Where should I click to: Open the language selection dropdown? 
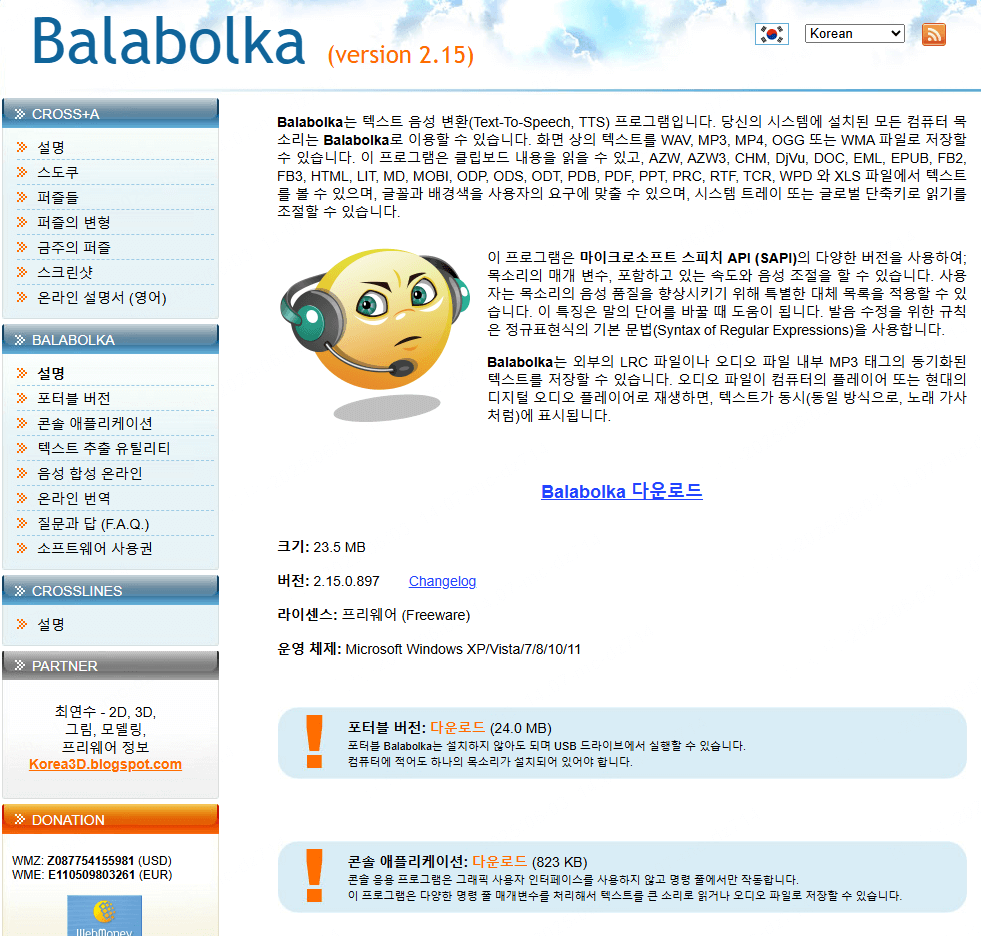pos(854,33)
